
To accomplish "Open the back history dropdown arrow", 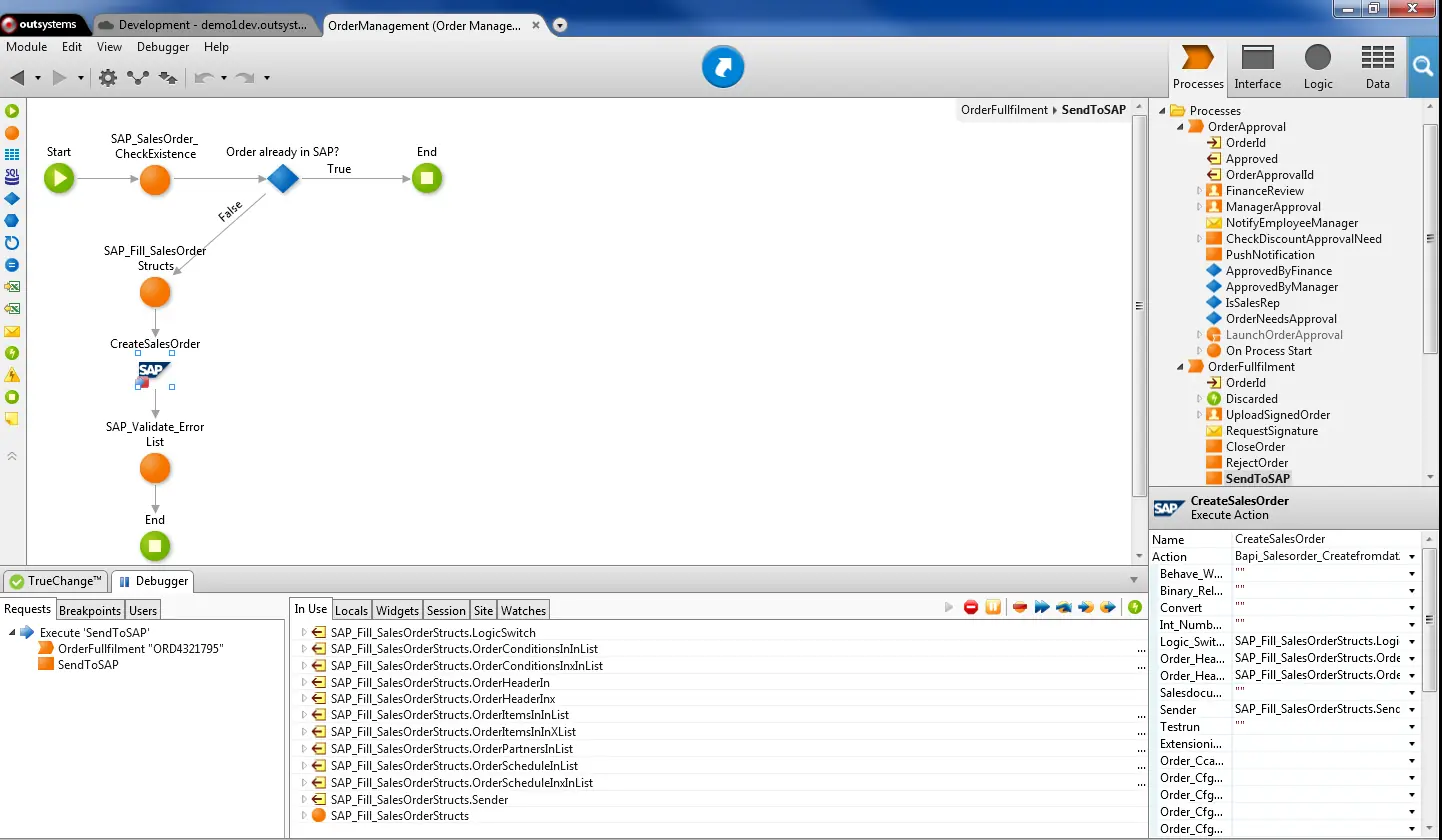I will coord(38,78).
